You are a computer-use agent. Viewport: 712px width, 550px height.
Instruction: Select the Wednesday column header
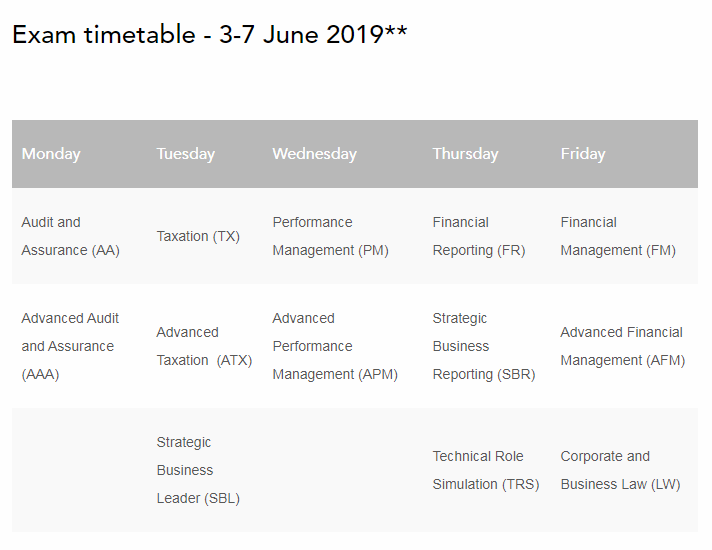(314, 154)
